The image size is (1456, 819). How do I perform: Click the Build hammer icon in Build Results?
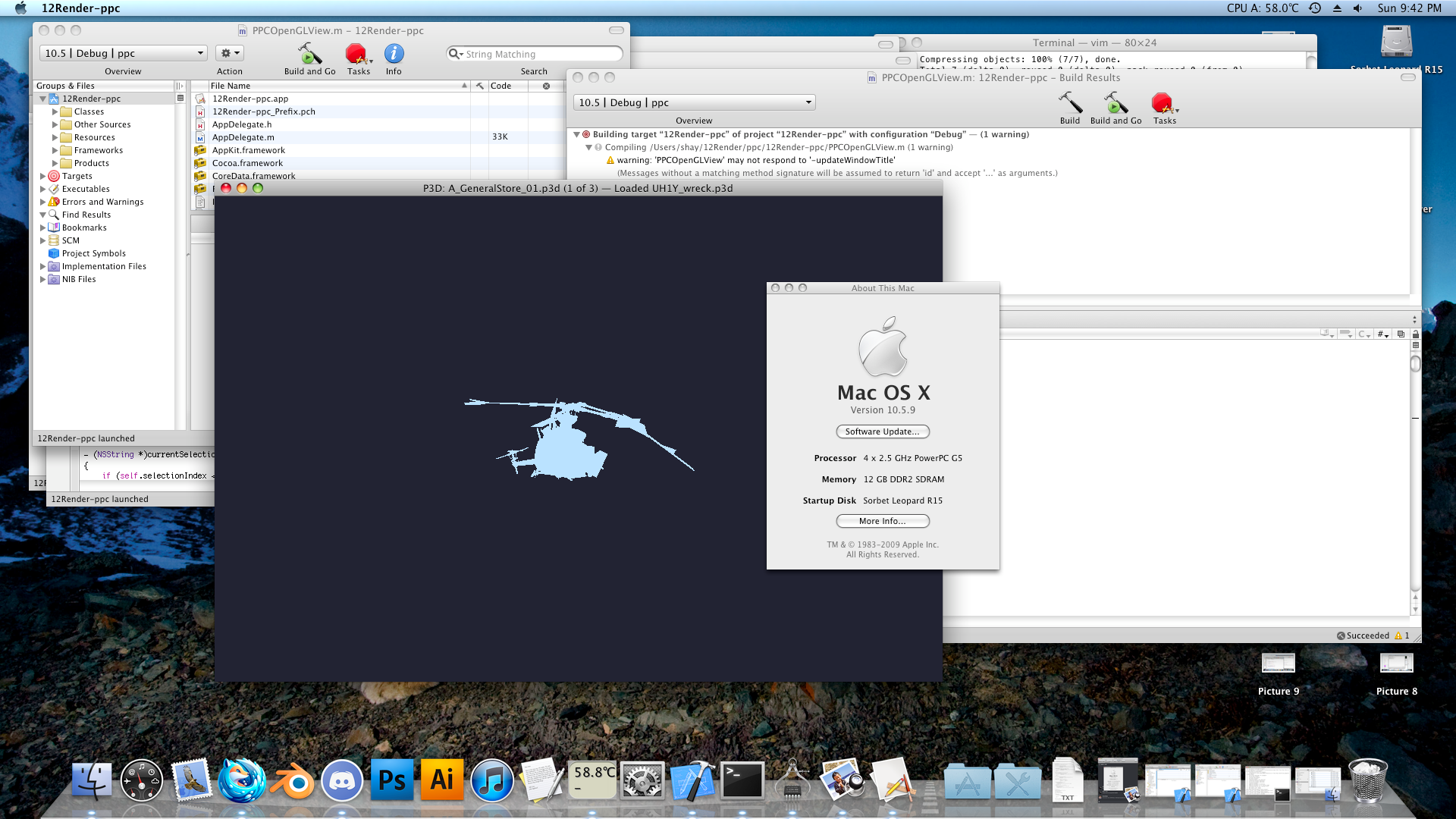[1069, 103]
